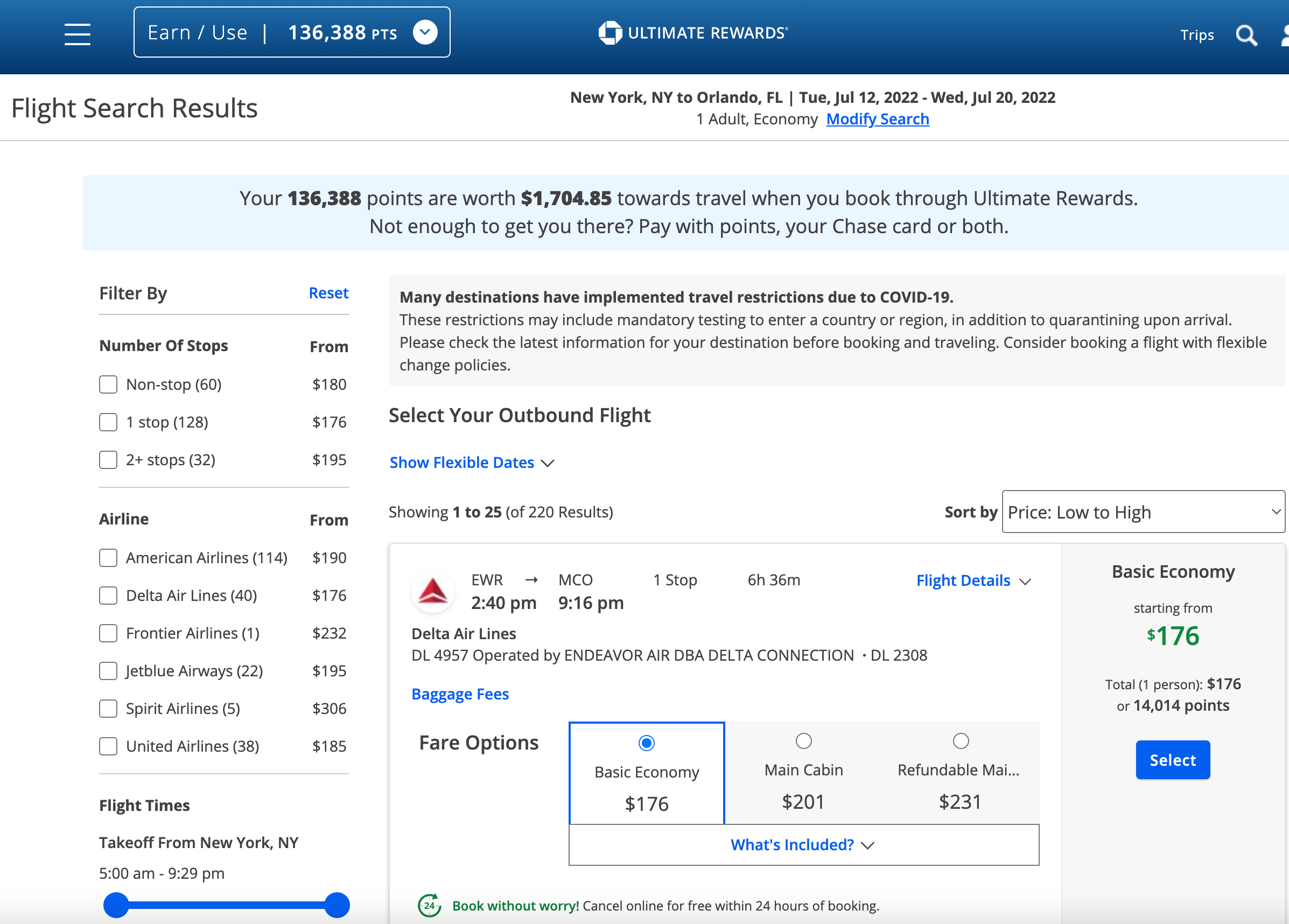1289x924 pixels.
Task: Click the Number Of Stops filter heading
Action: click(x=164, y=346)
